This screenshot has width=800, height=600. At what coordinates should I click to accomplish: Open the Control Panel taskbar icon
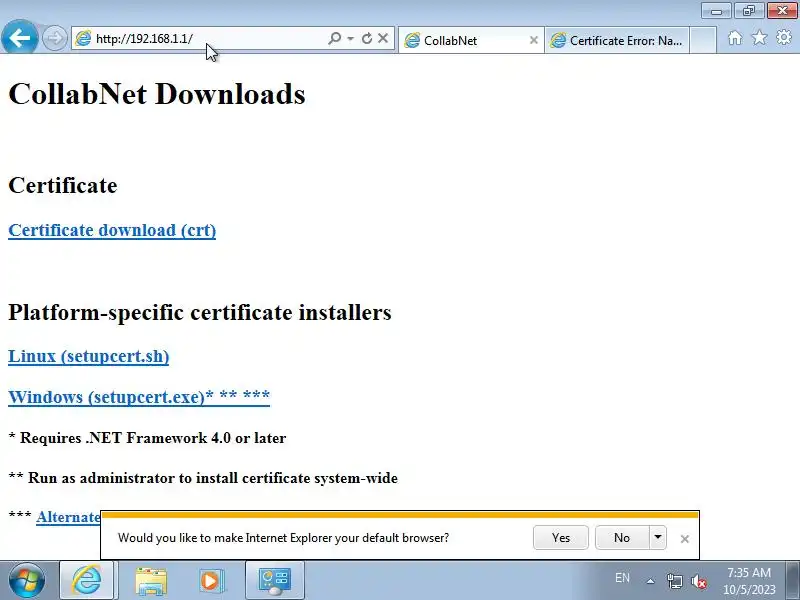click(274, 580)
